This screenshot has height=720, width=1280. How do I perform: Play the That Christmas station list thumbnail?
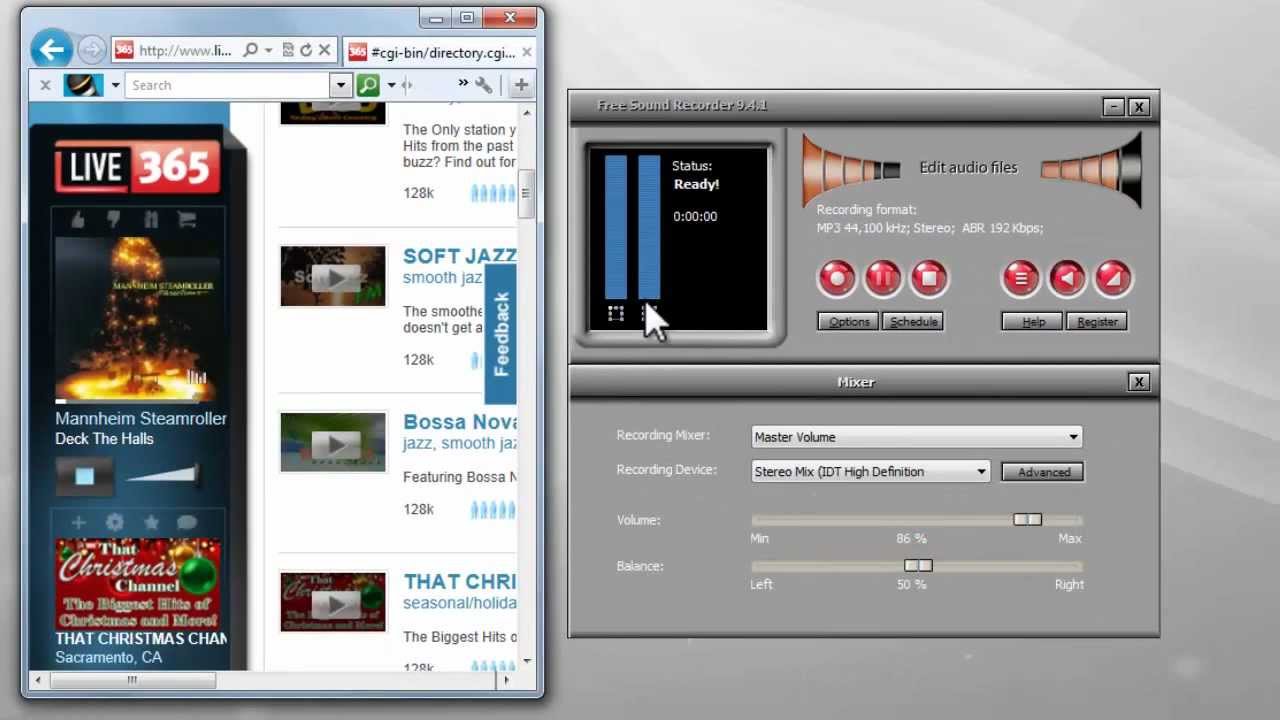(x=333, y=602)
